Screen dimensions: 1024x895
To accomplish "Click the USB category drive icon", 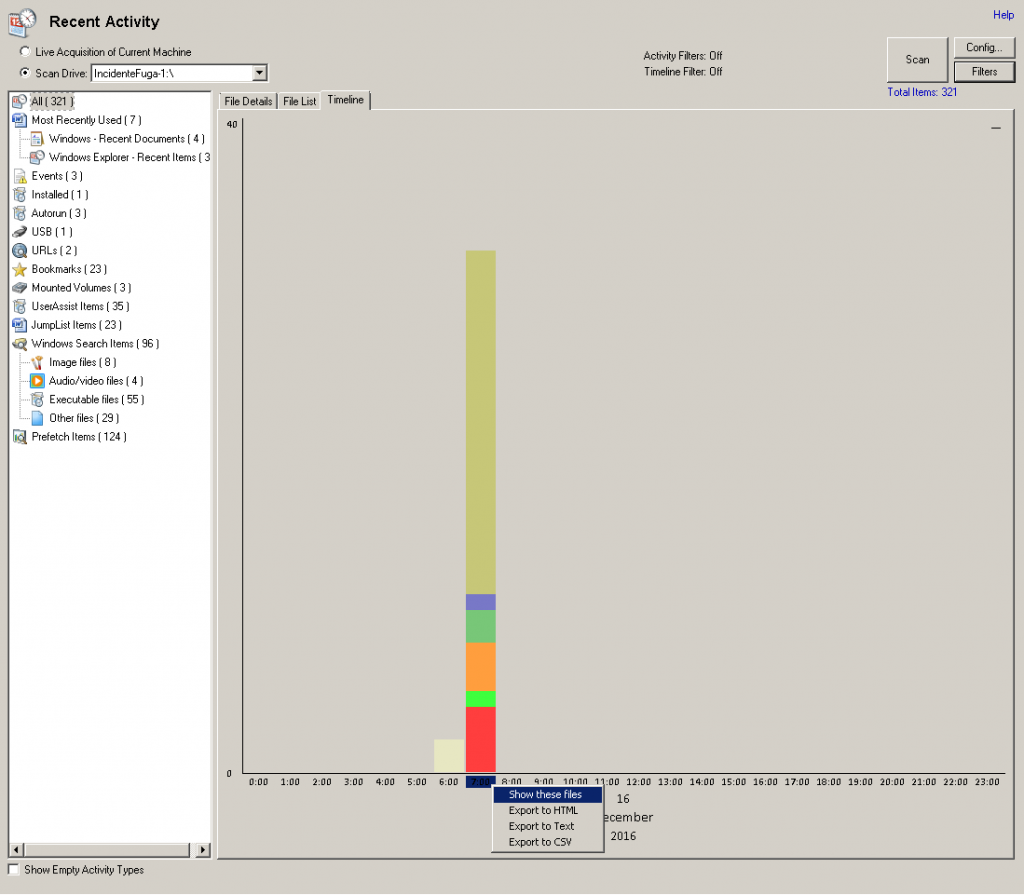I will [x=19, y=232].
